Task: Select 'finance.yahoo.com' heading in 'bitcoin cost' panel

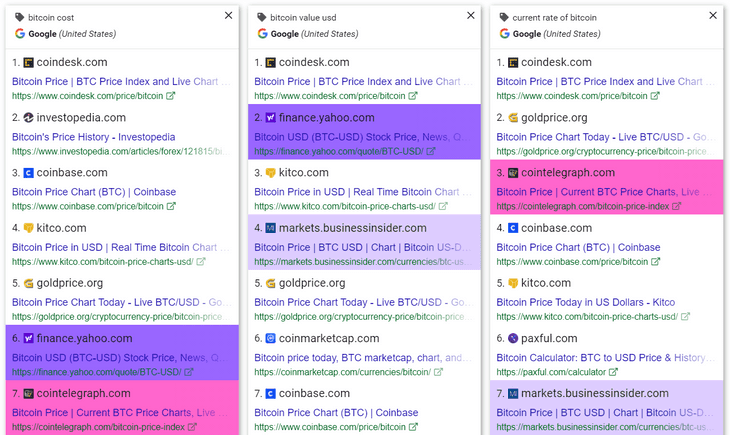Action: pos(84,338)
